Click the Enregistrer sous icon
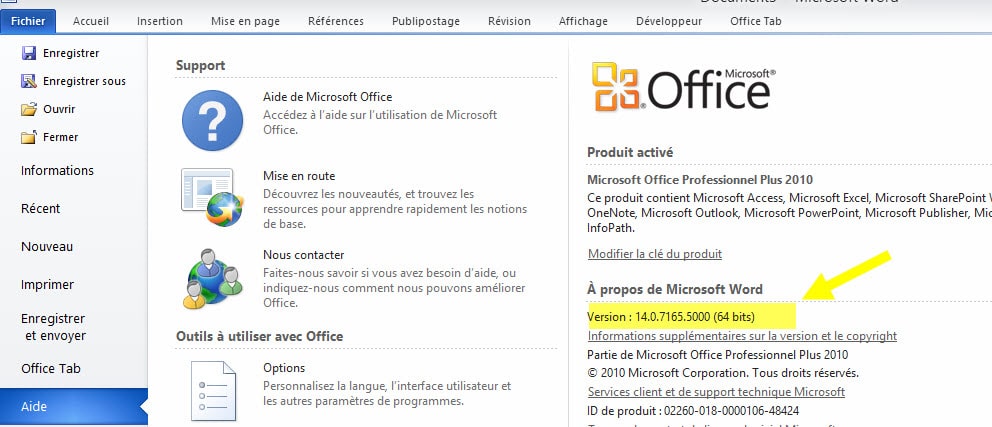The width and height of the screenshot is (992, 427). 29,81
